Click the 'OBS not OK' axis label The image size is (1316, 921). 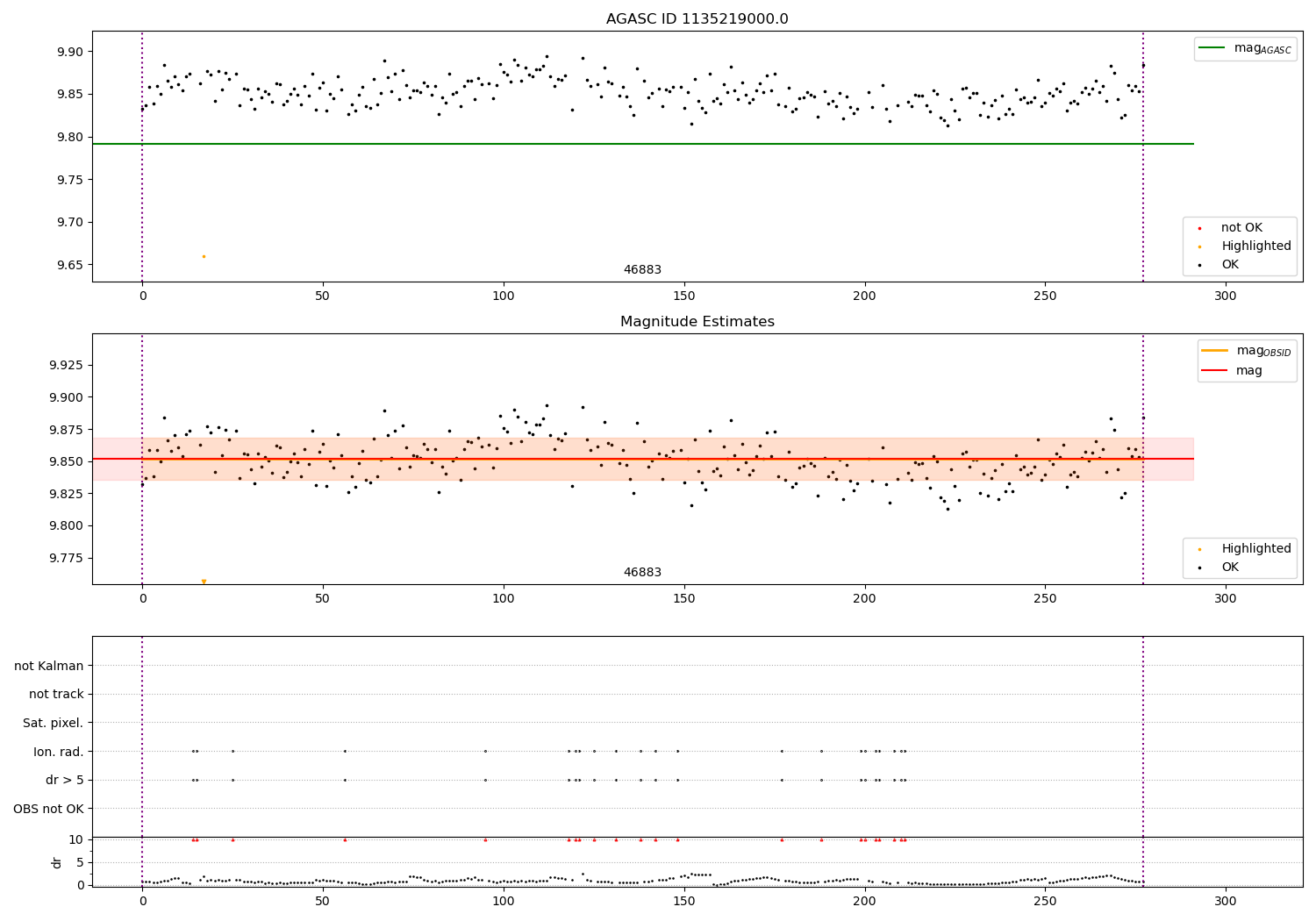(x=48, y=809)
